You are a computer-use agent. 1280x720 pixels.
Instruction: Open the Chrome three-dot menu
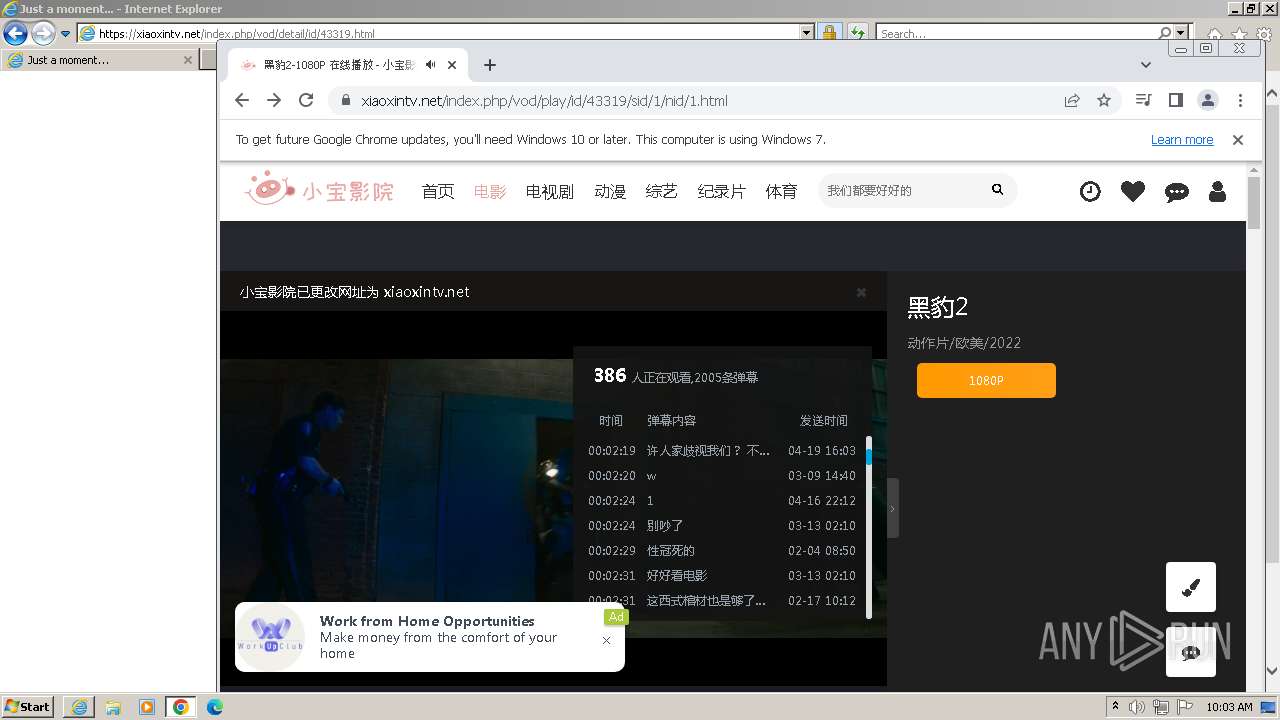[1240, 100]
